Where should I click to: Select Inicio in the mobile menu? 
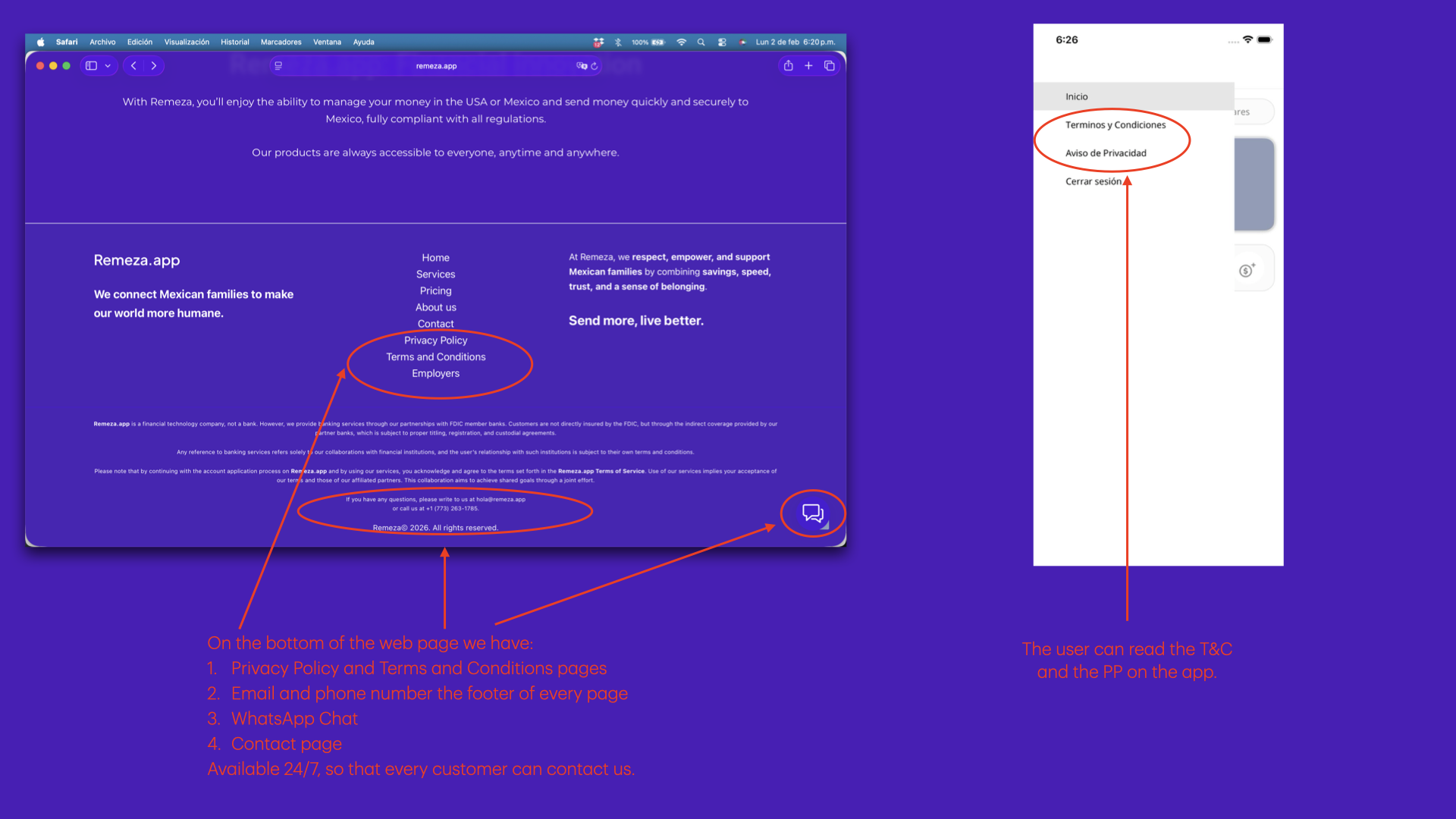[x=1134, y=96]
